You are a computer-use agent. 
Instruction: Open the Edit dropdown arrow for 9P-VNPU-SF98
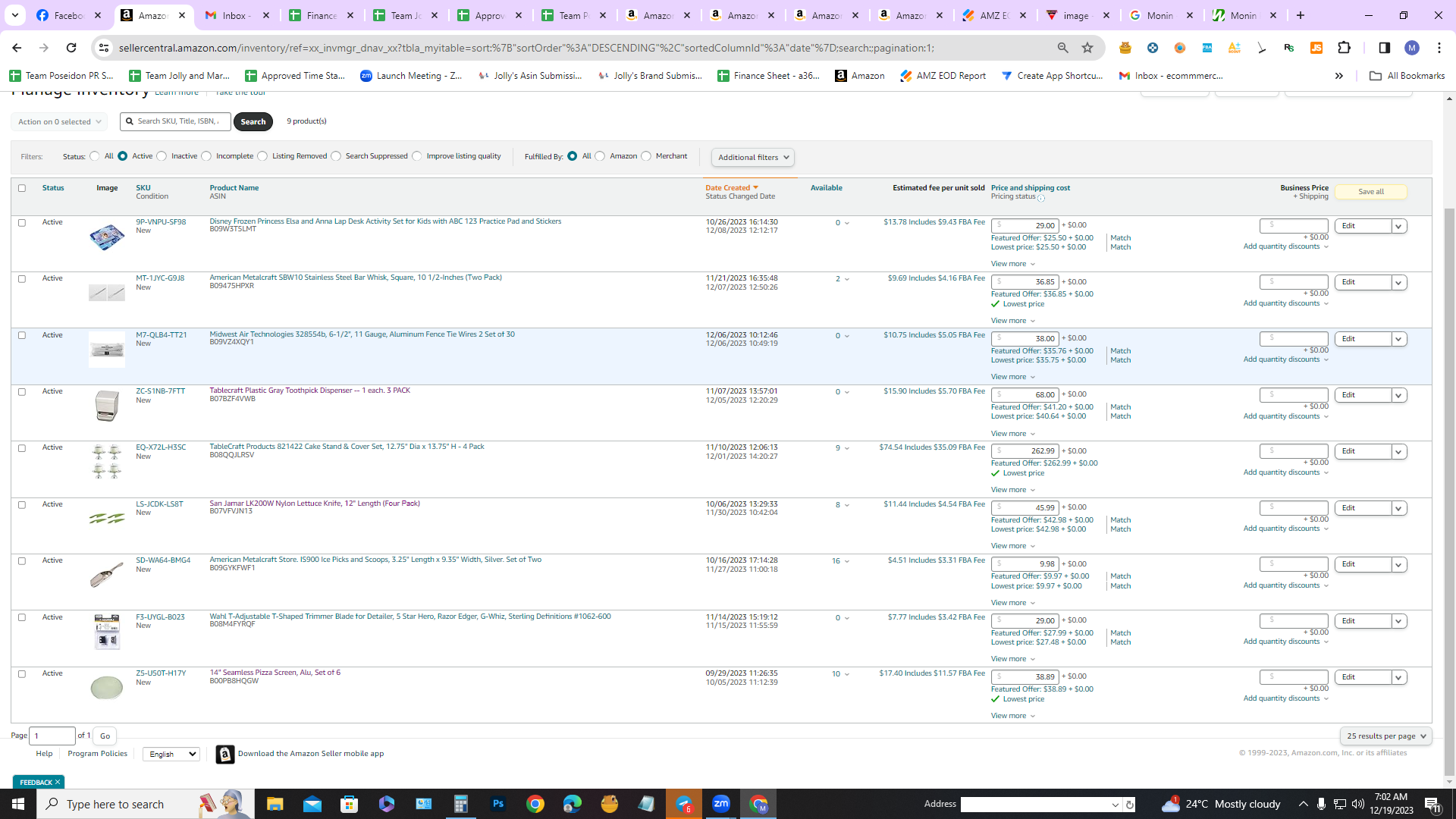coord(1399,226)
